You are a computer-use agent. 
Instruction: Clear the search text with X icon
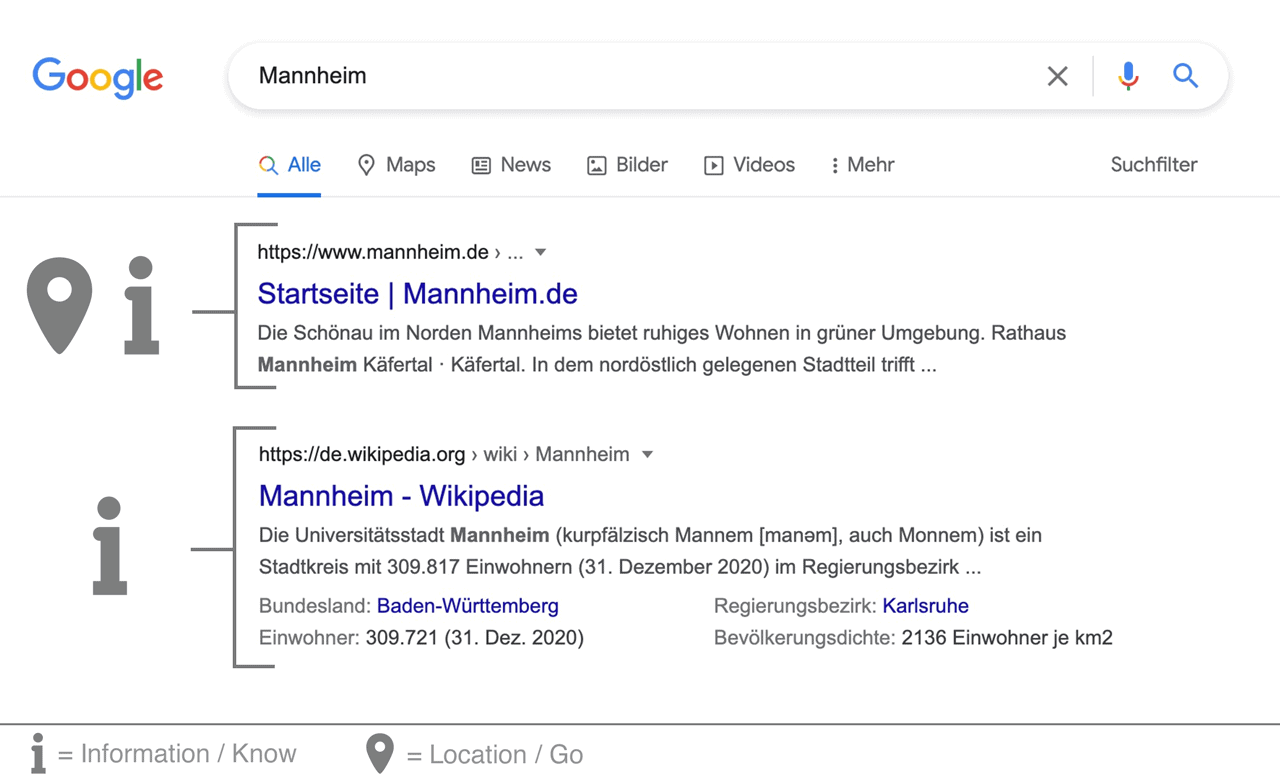pos(1057,76)
